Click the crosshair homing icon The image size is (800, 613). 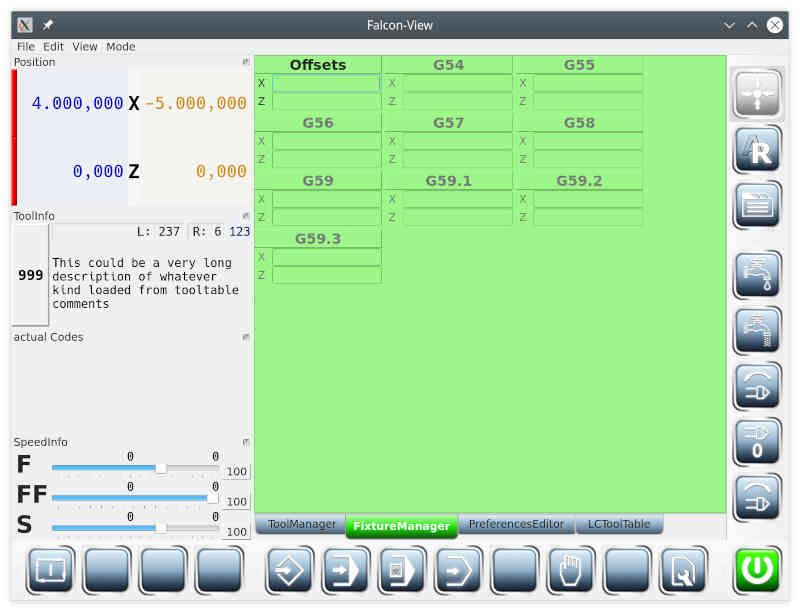coord(757,94)
